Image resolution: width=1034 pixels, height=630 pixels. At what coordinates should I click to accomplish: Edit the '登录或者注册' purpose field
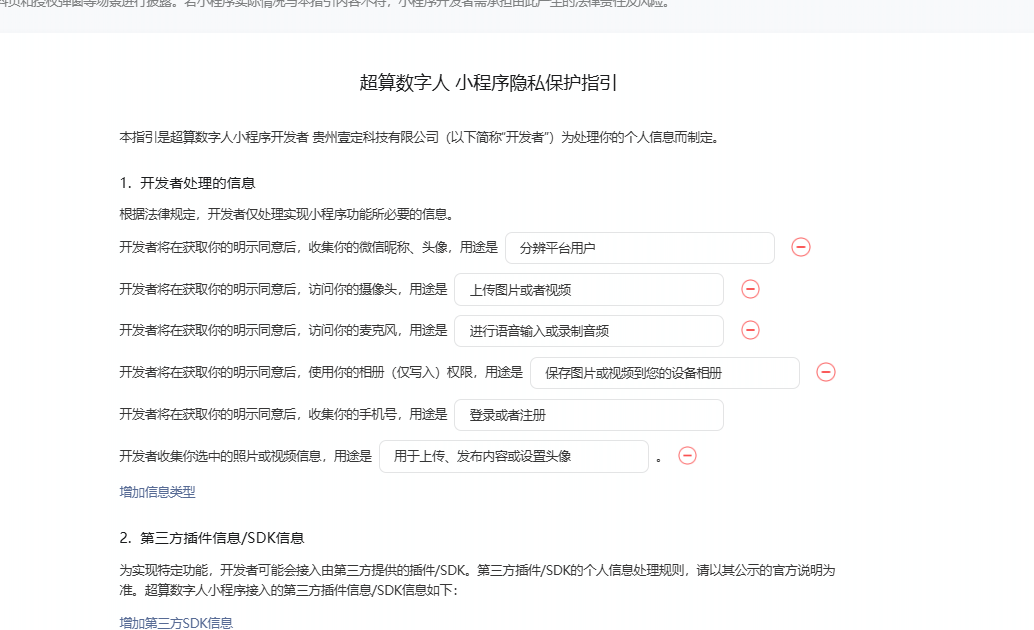point(589,415)
